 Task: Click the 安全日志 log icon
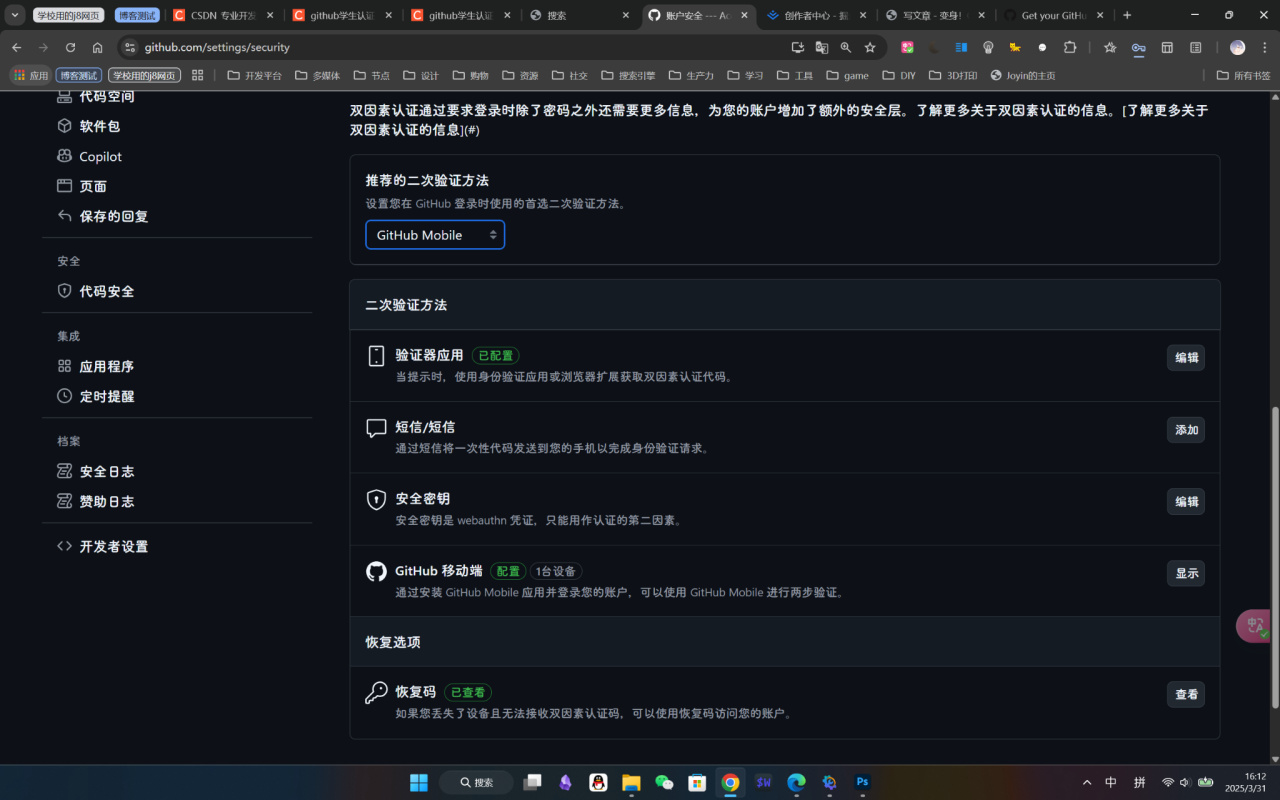(64, 471)
